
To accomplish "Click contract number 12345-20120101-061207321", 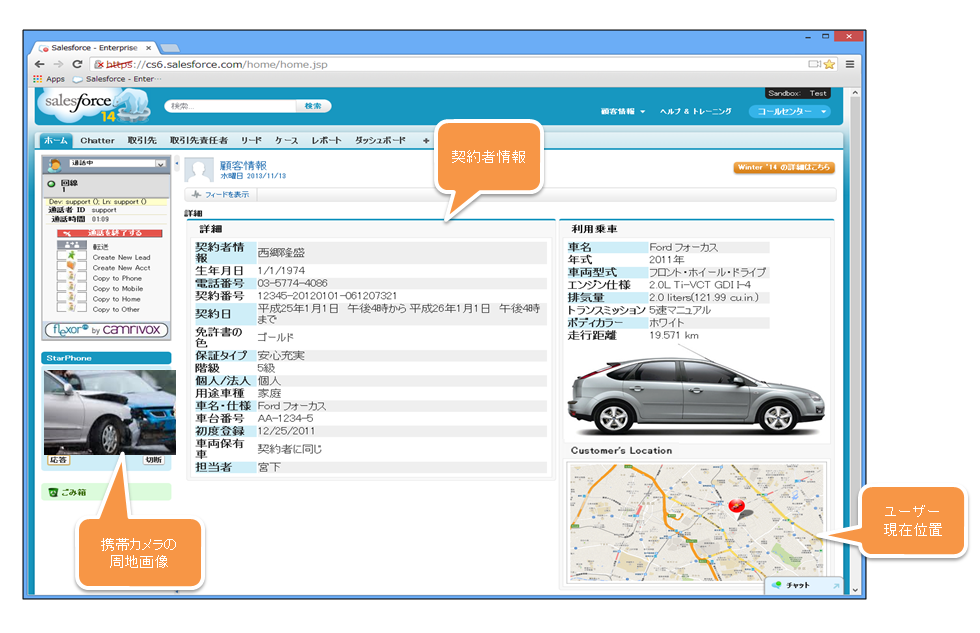I will click(327, 296).
